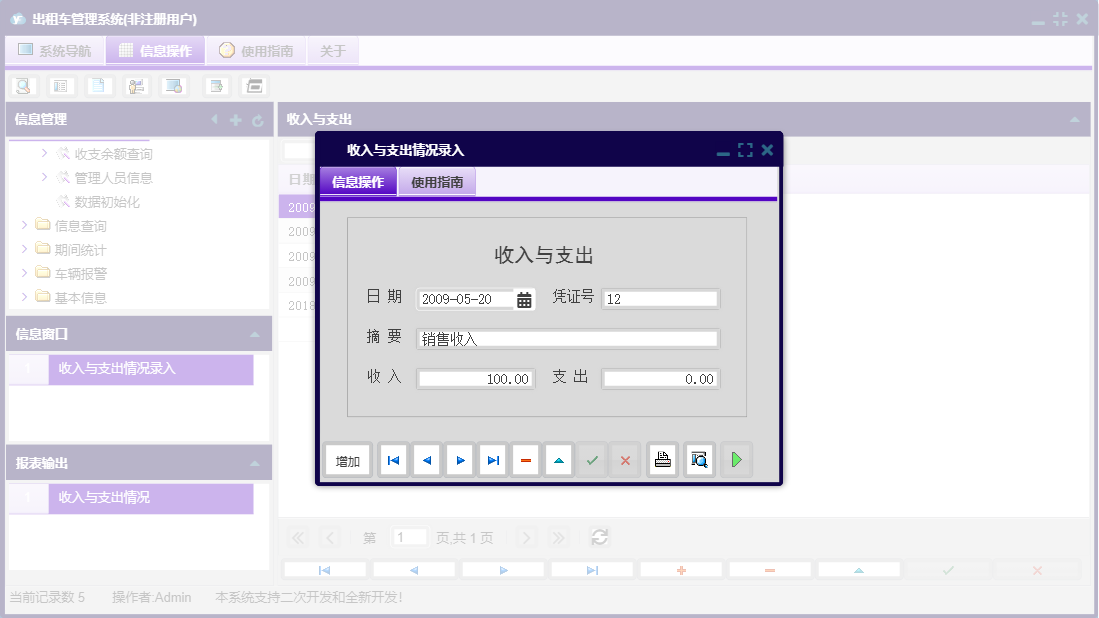Navigate to the next record
This screenshot has height=618, width=1099.
coord(459,459)
